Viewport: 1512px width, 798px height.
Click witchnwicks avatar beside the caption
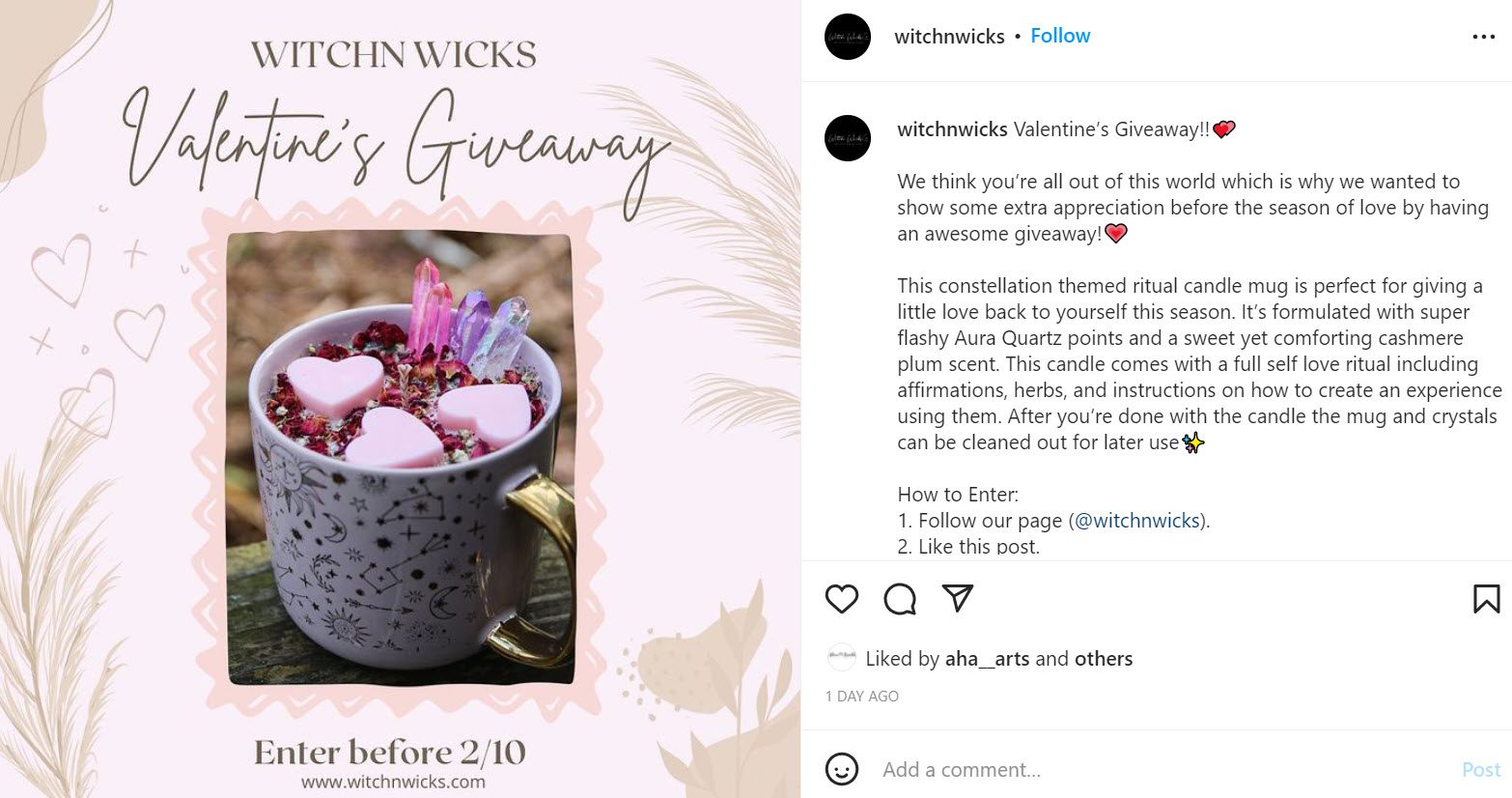coord(848,138)
